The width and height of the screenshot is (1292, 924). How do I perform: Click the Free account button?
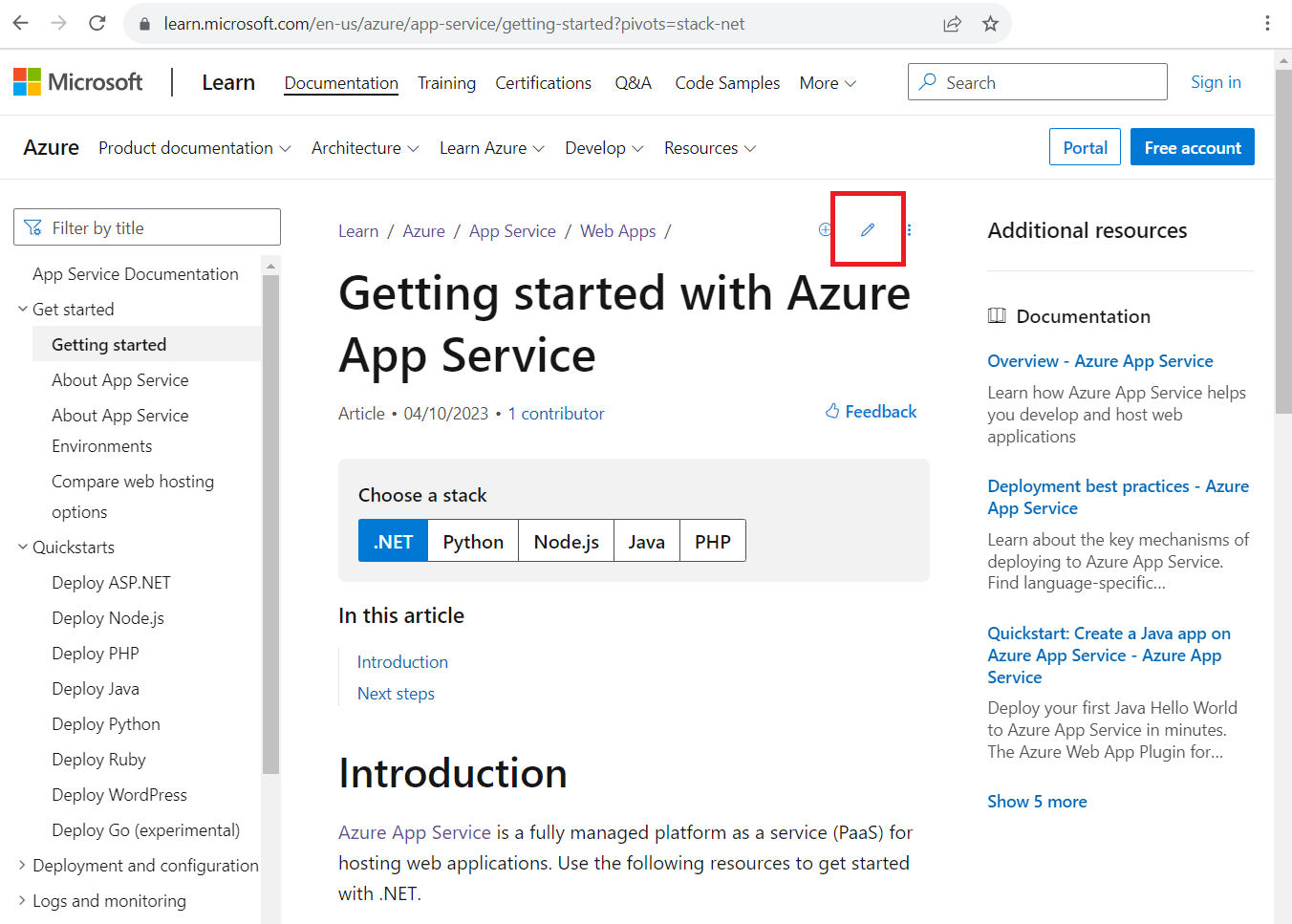click(1192, 147)
